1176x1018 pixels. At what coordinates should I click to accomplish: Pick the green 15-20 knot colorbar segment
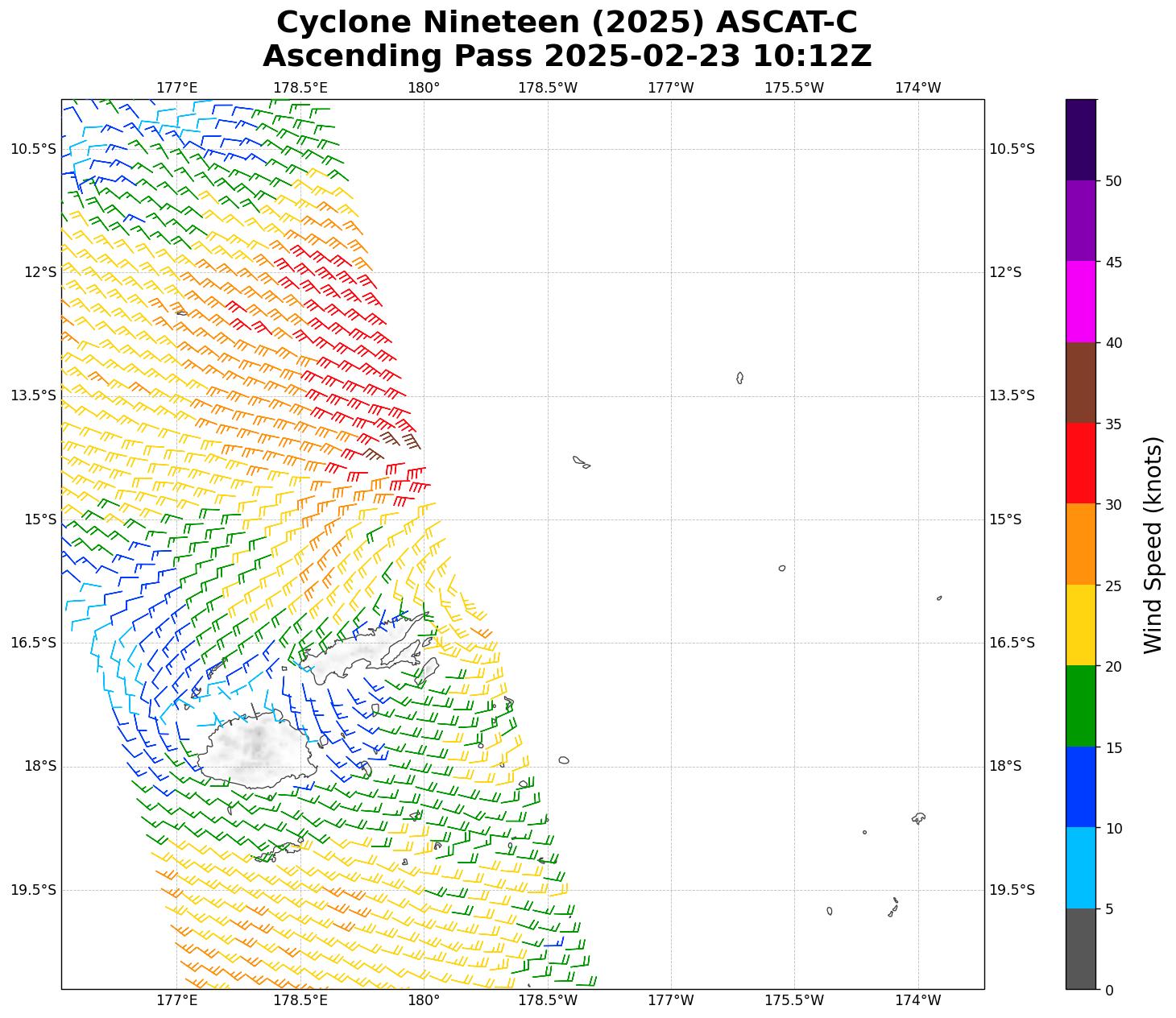(1080, 706)
